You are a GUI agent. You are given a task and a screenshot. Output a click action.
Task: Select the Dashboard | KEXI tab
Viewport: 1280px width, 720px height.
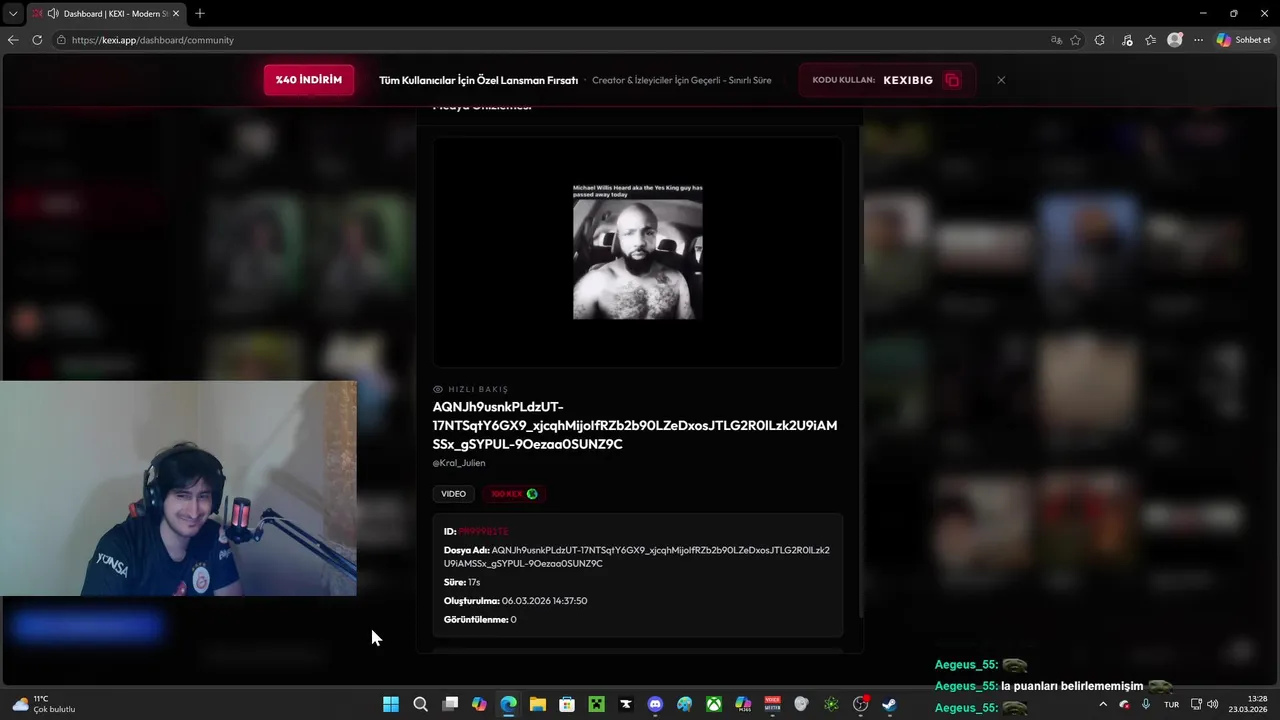coord(105,13)
